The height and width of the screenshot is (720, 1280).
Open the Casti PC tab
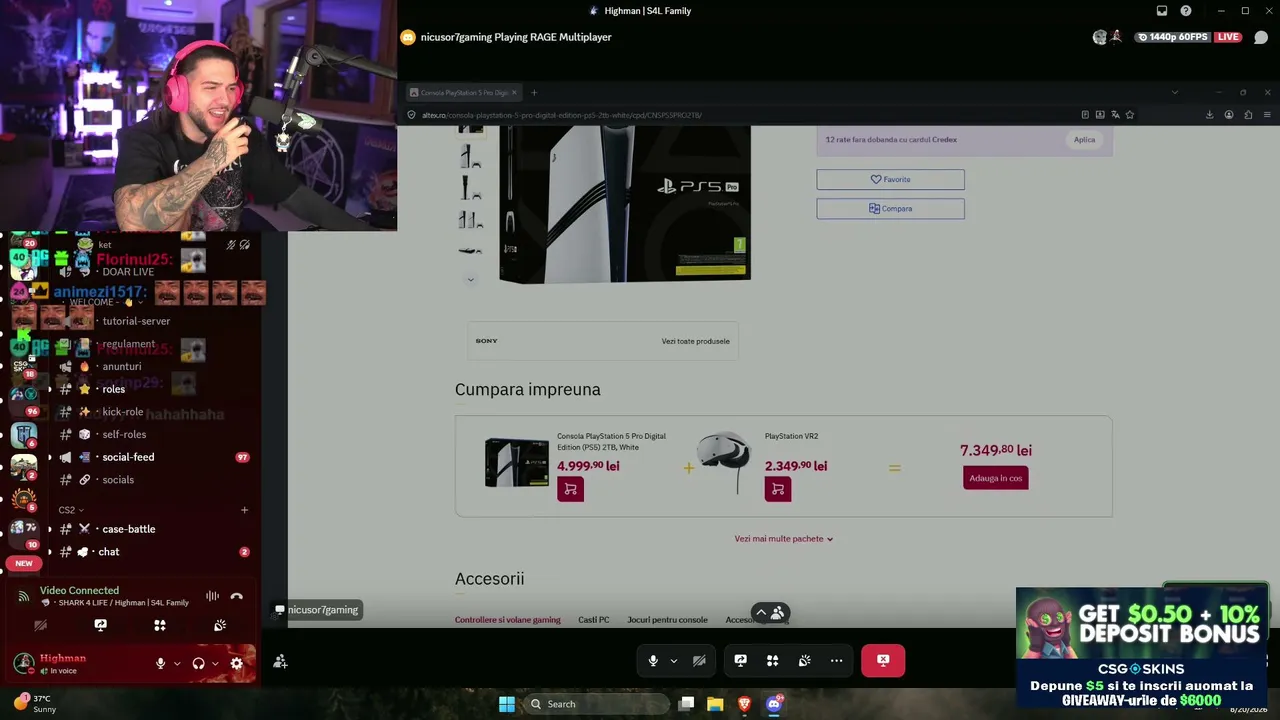(x=594, y=620)
